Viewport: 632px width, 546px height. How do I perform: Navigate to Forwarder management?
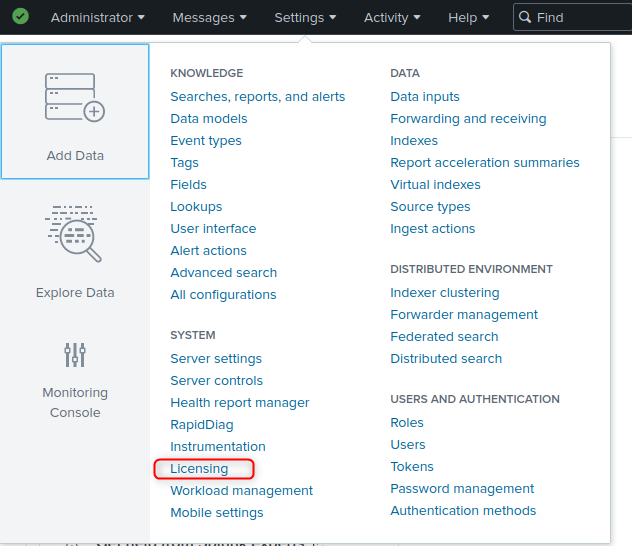pyautogui.click(x=464, y=315)
